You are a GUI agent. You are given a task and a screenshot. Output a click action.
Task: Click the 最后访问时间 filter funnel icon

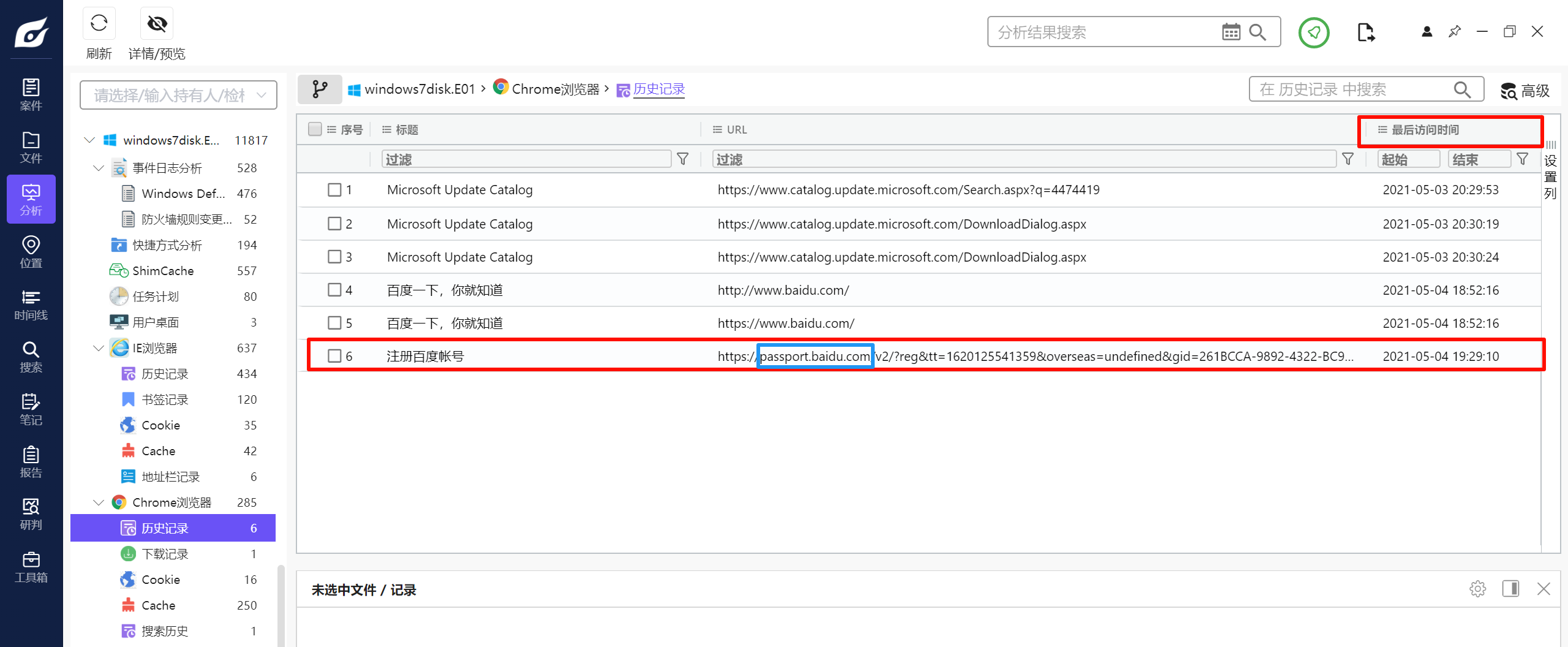pos(1522,159)
